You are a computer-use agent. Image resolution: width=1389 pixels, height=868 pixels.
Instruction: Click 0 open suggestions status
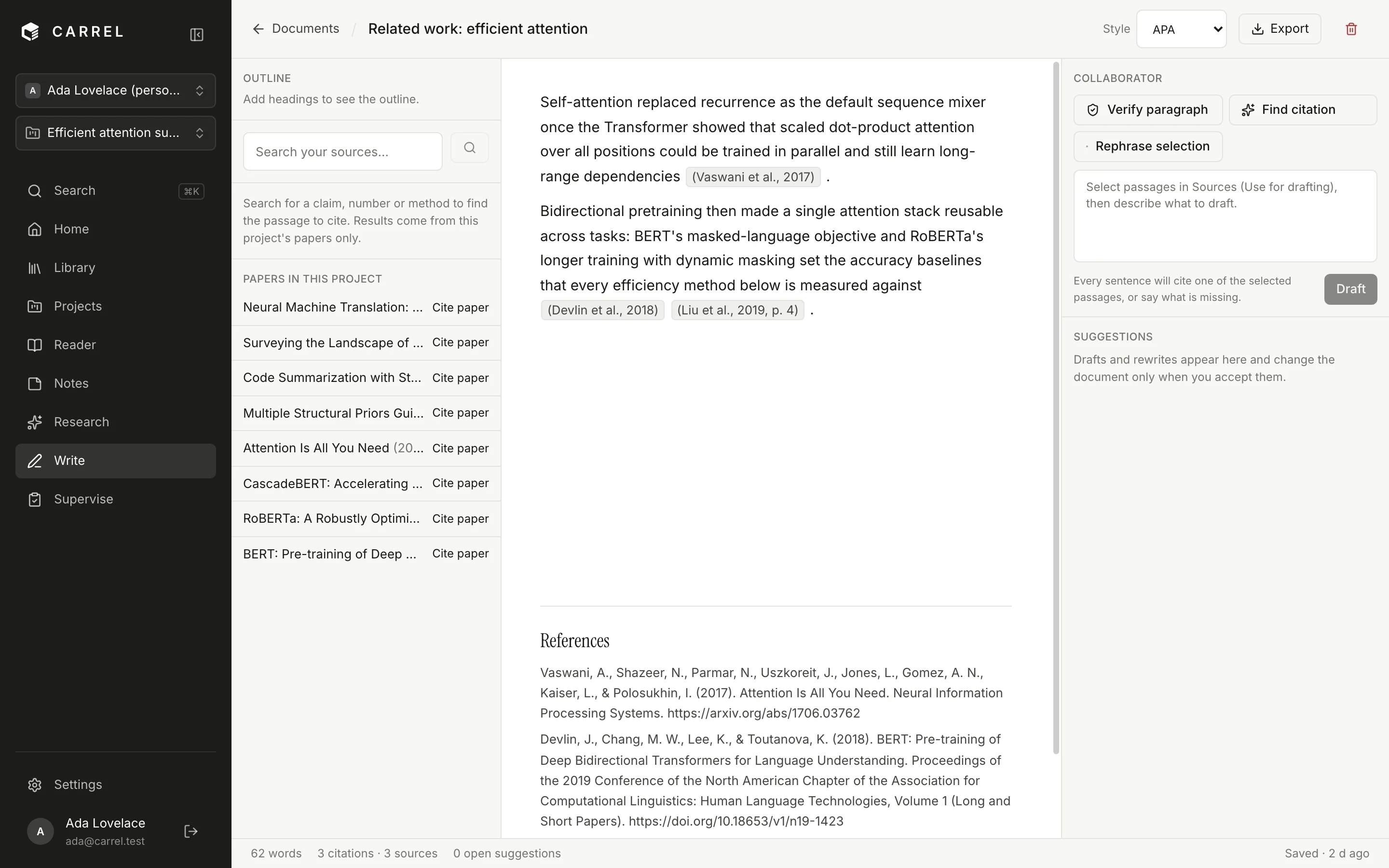click(x=507, y=854)
